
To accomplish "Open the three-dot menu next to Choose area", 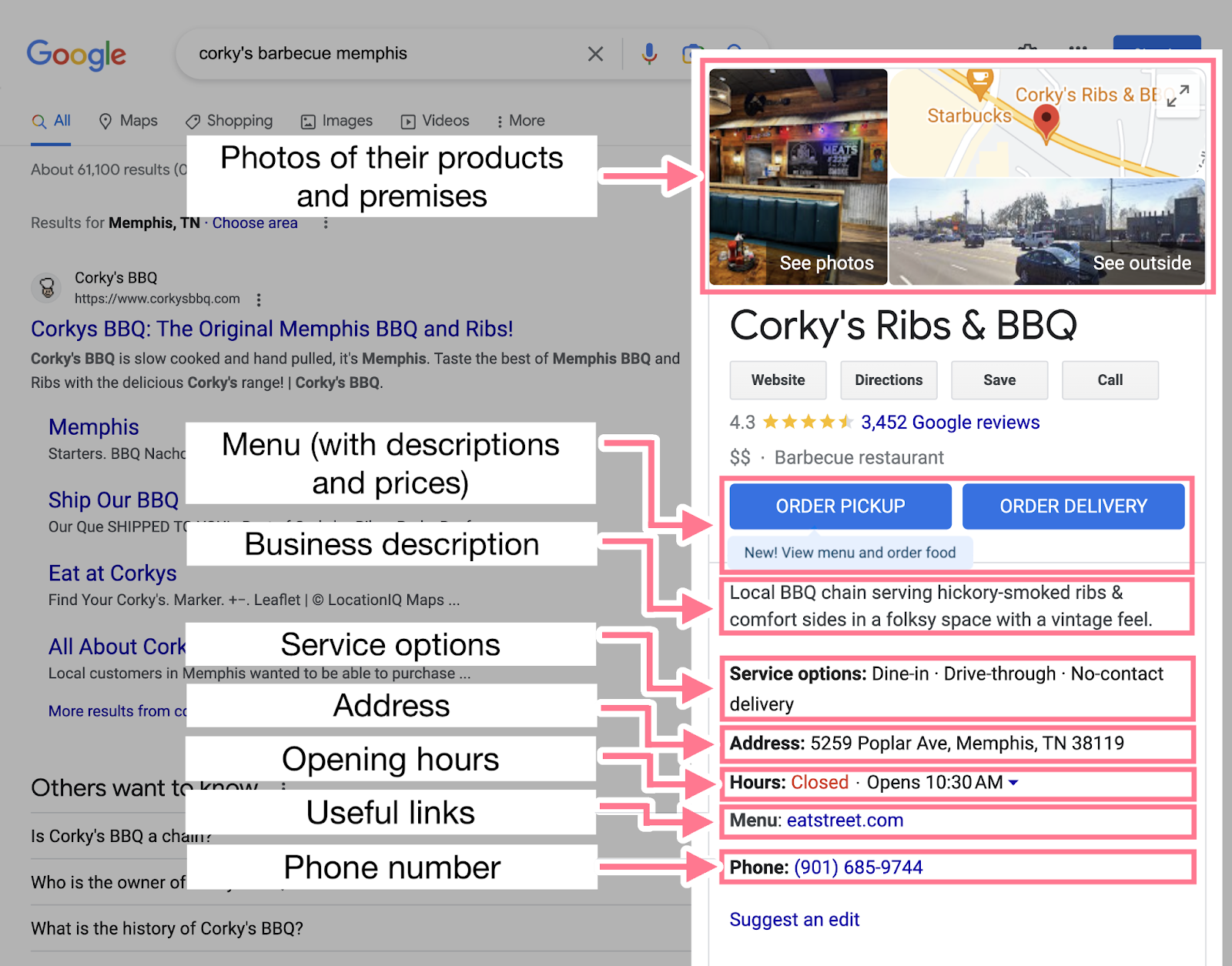I will click(326, 223).
